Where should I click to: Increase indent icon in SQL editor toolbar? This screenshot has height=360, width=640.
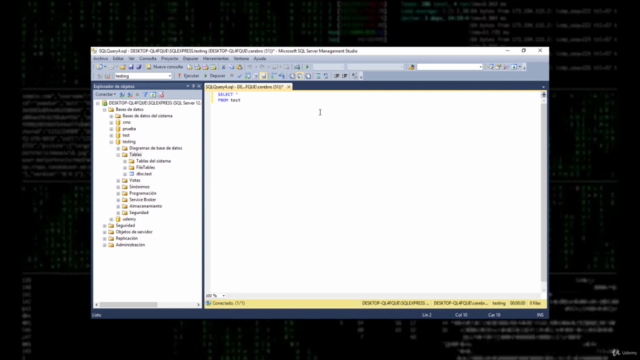[x=345, y=76]
